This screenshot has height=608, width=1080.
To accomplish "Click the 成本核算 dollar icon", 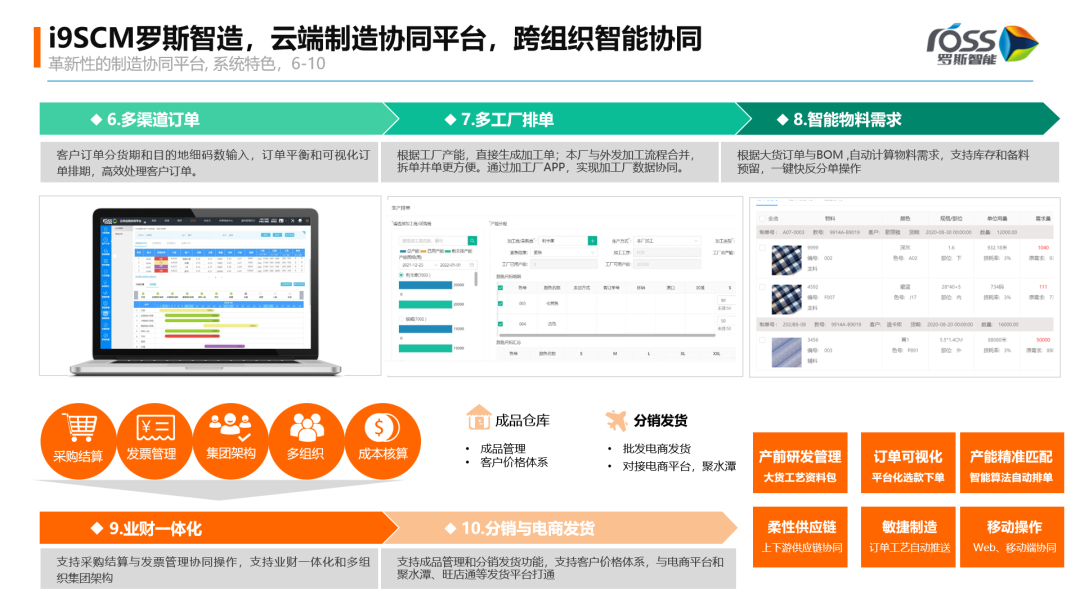I will [x=382, y=429].
